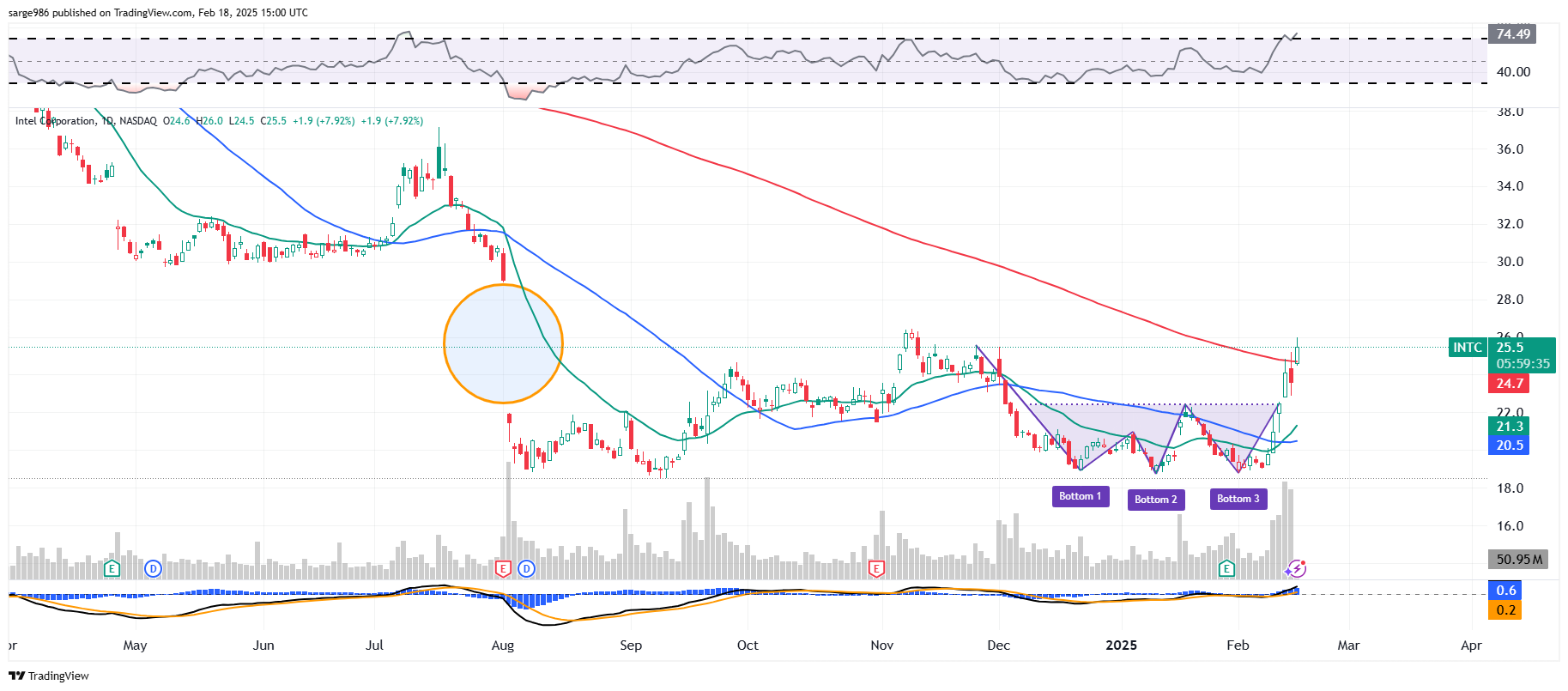Click inside the orange circle annotation
The width and height of the screenshot is (1568, 691).
[503, 344]
